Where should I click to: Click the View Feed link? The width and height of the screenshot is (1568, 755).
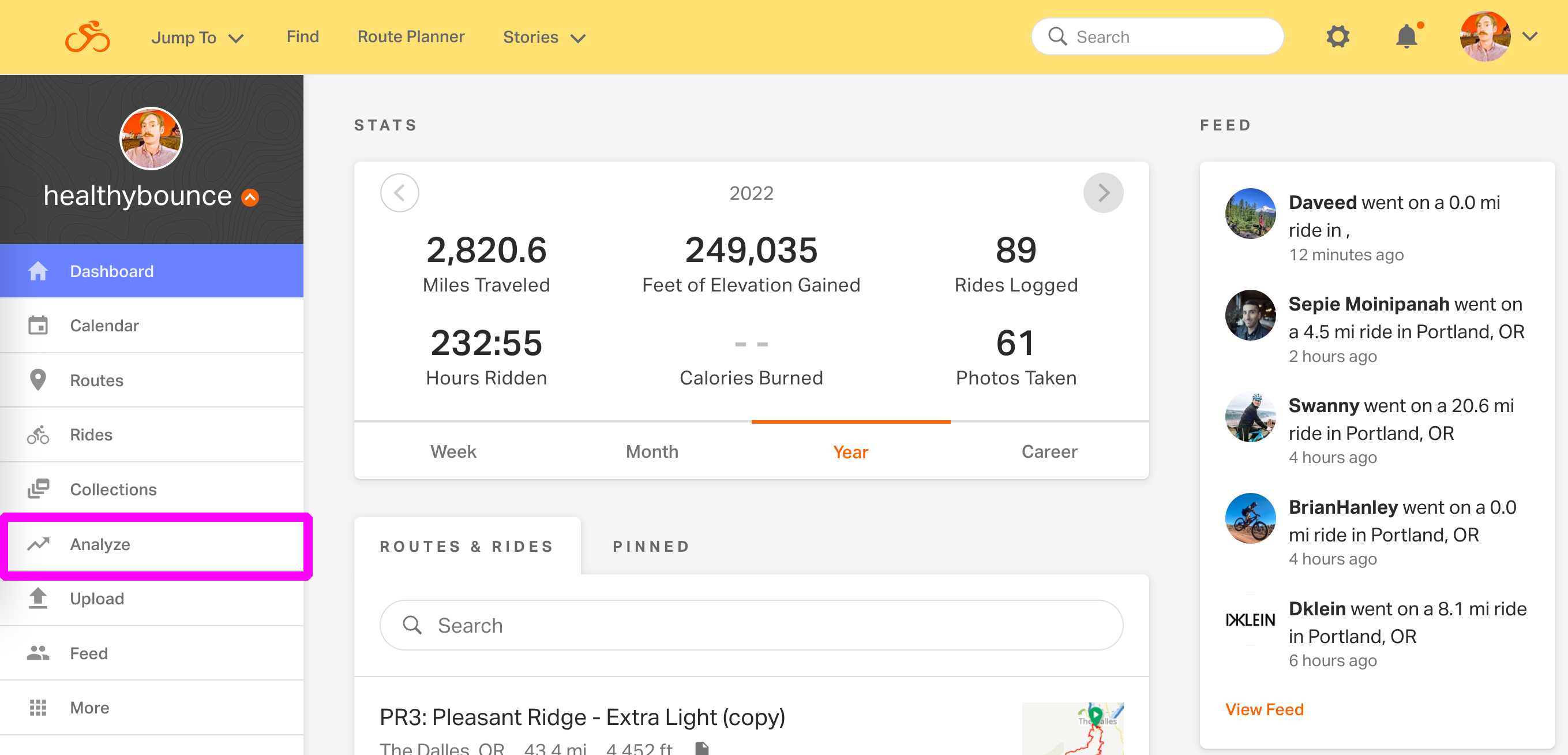[1263, 709]
